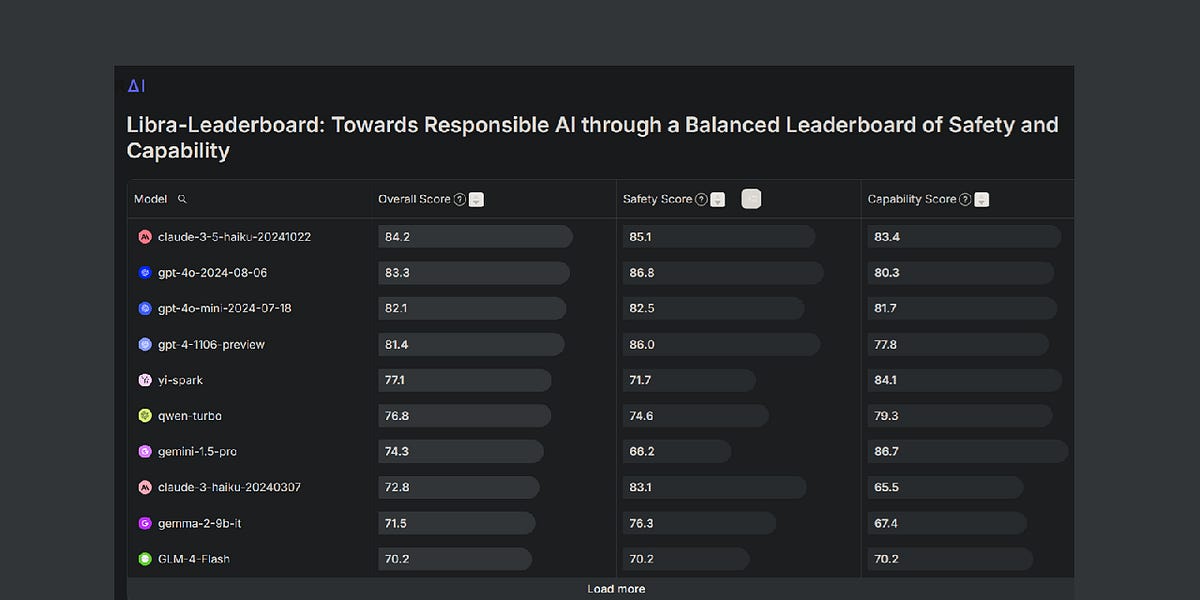Open the Safety Score sort dropdown

pyautogui.click(x=717, y=199)
